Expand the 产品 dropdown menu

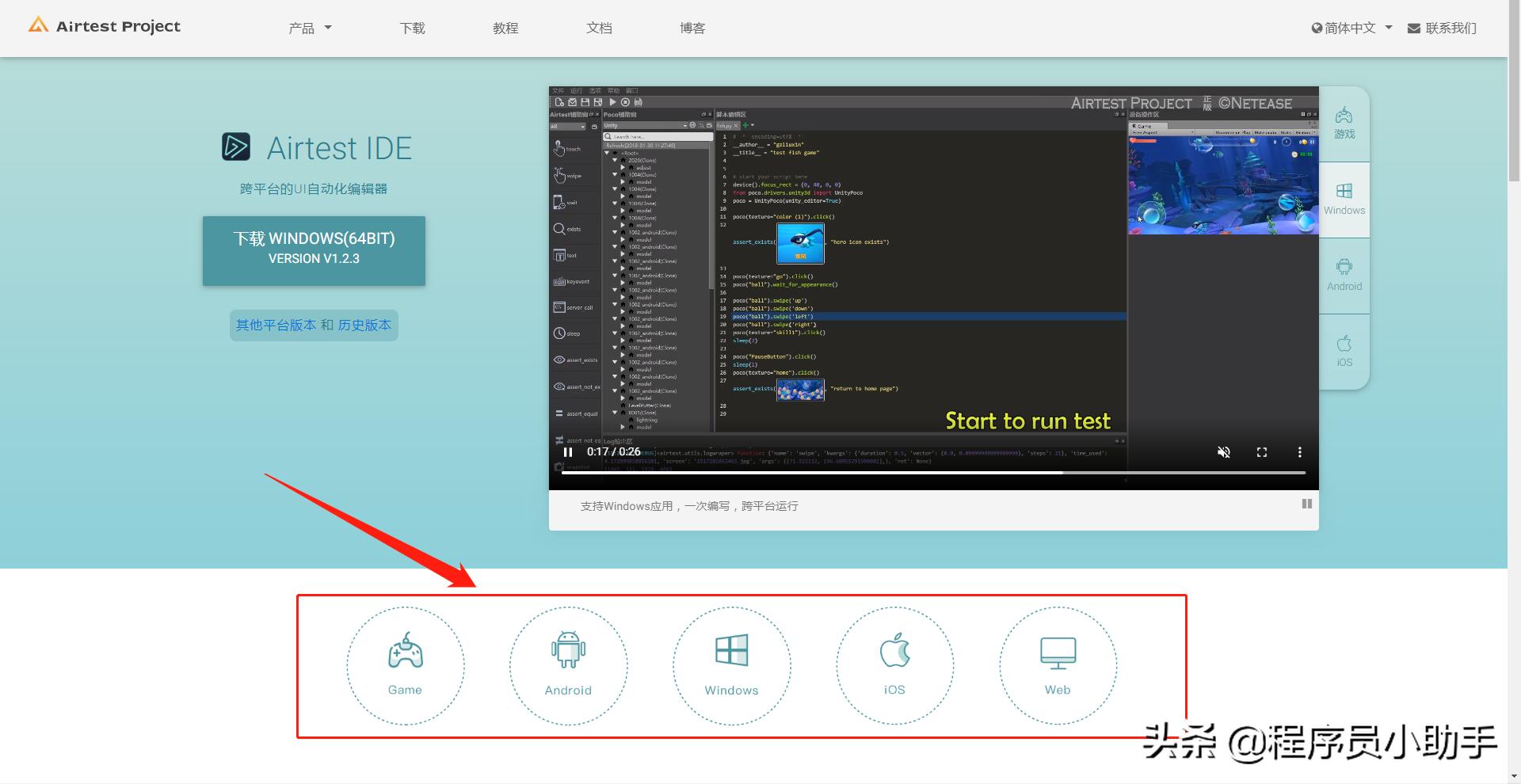pos(310,29)
